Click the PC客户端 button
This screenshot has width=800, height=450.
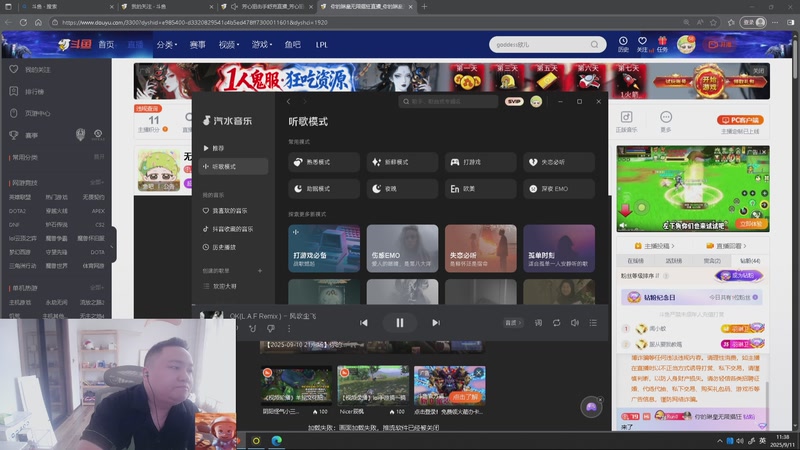(x=740, y=120)
